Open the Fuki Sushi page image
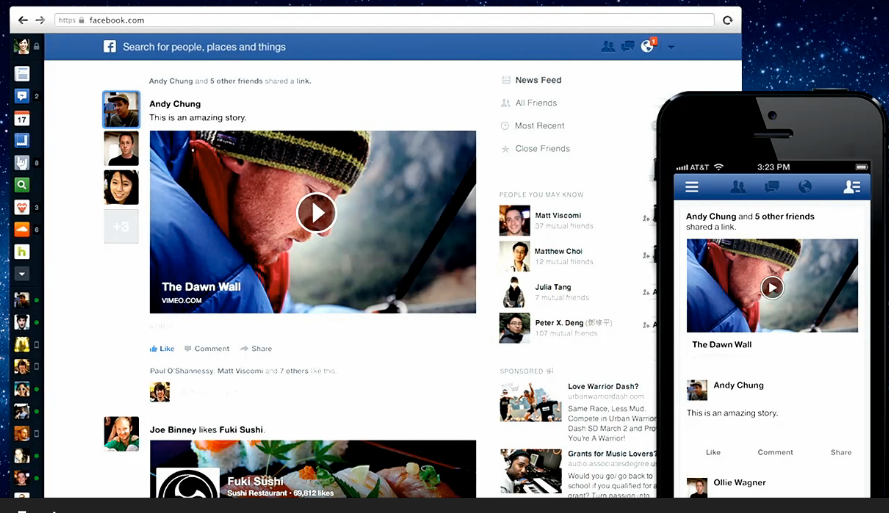The width and height of the screenshot is (889, 513). click(x=313, y=469)
